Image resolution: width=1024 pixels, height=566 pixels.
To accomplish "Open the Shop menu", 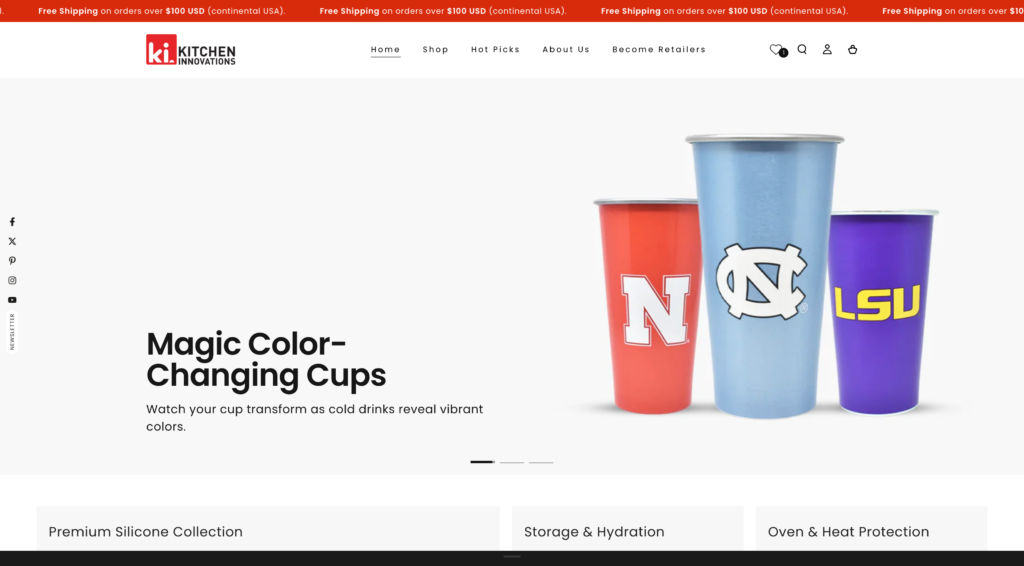I will [435, 50].
